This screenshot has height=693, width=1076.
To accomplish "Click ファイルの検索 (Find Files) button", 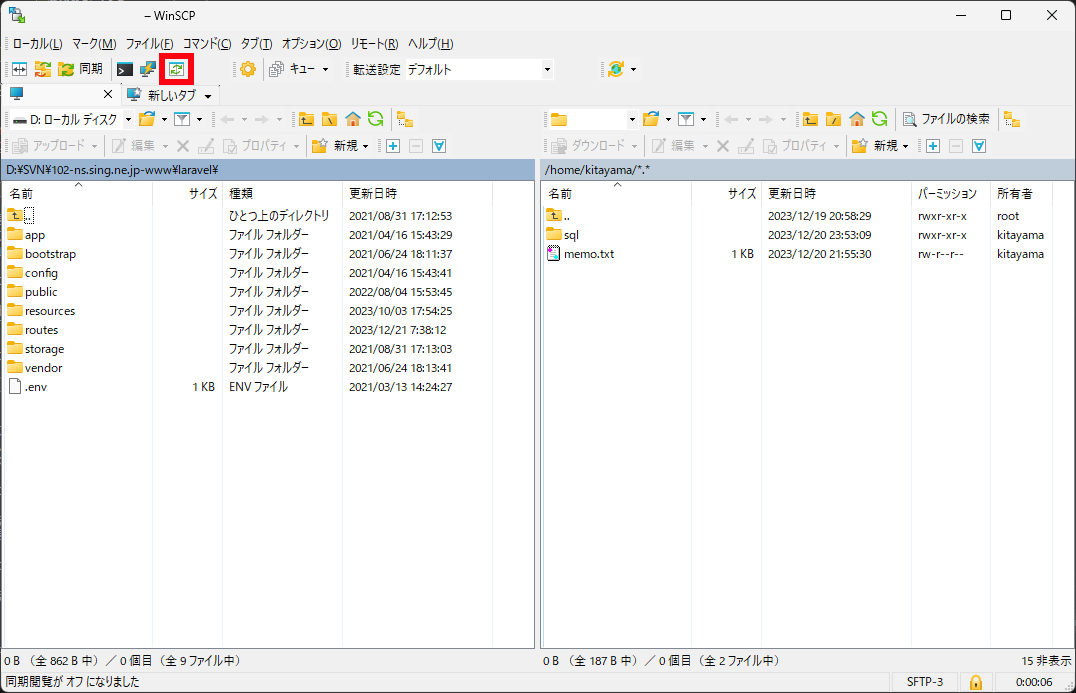I will pyautogui.click(x=946, y=119).
